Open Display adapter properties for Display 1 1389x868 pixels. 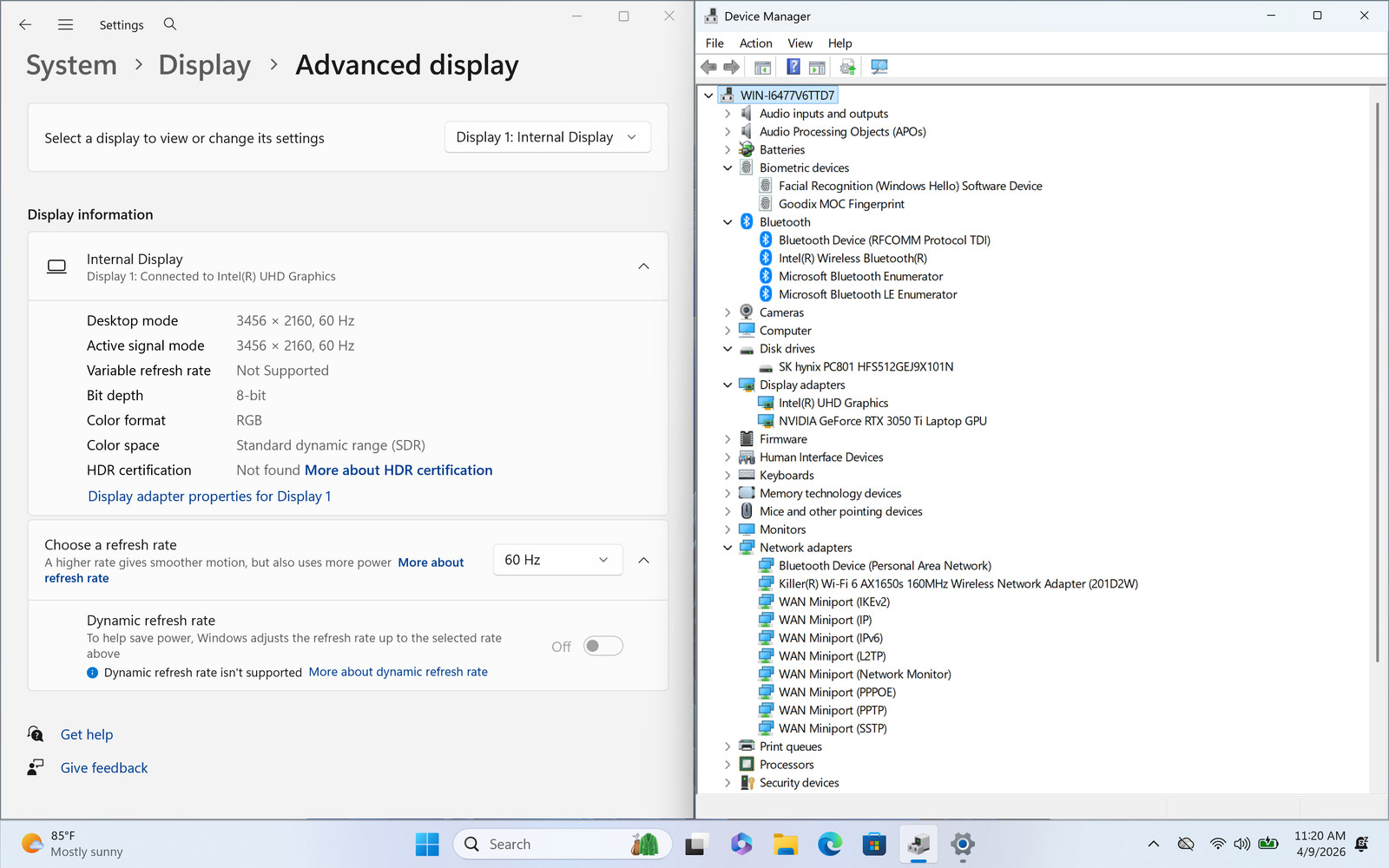(209, 496)
